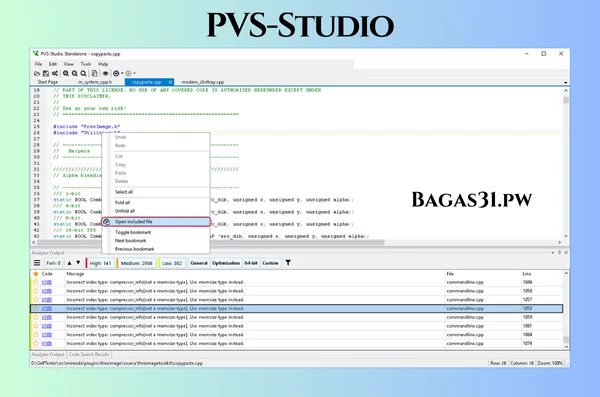Open tab list dropdown arrow at tab strip end
Image resolution: width=600 pixels, height=397 pixels.
click(x=566, y=82)
